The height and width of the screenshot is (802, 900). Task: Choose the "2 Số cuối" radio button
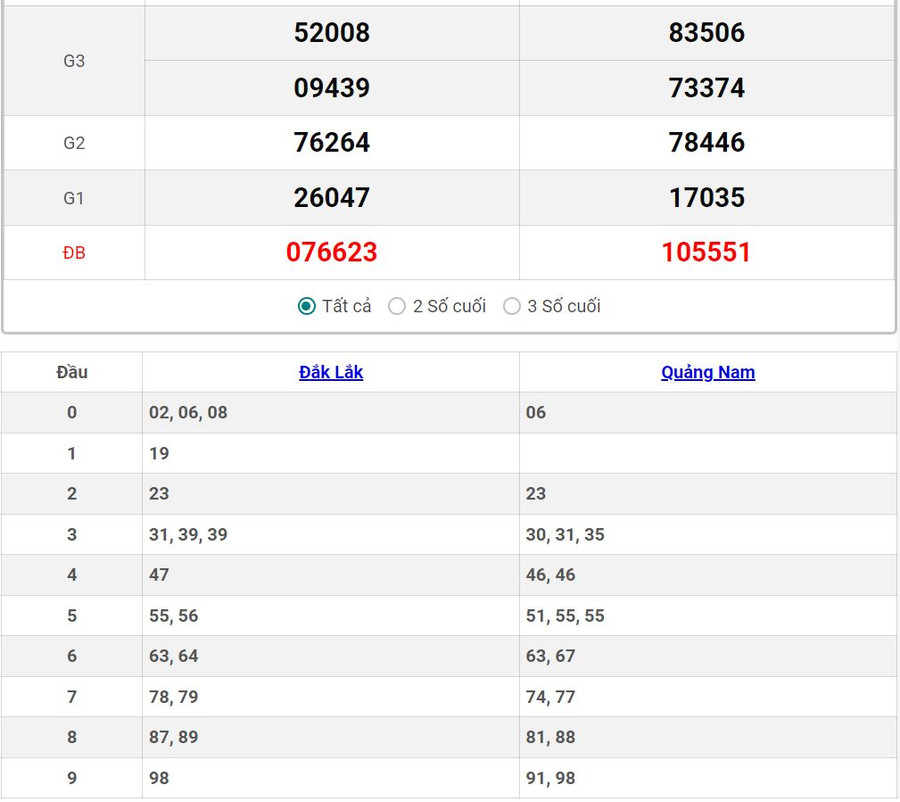pos(397,306)
